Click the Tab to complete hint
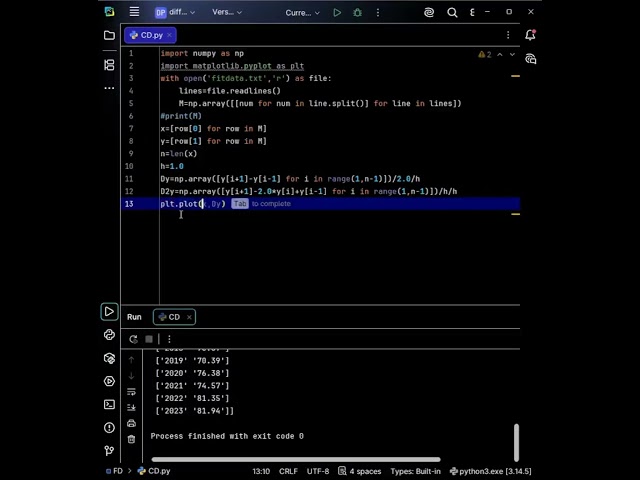The width and height of the screenshot is (640, 480). (261, 204)
